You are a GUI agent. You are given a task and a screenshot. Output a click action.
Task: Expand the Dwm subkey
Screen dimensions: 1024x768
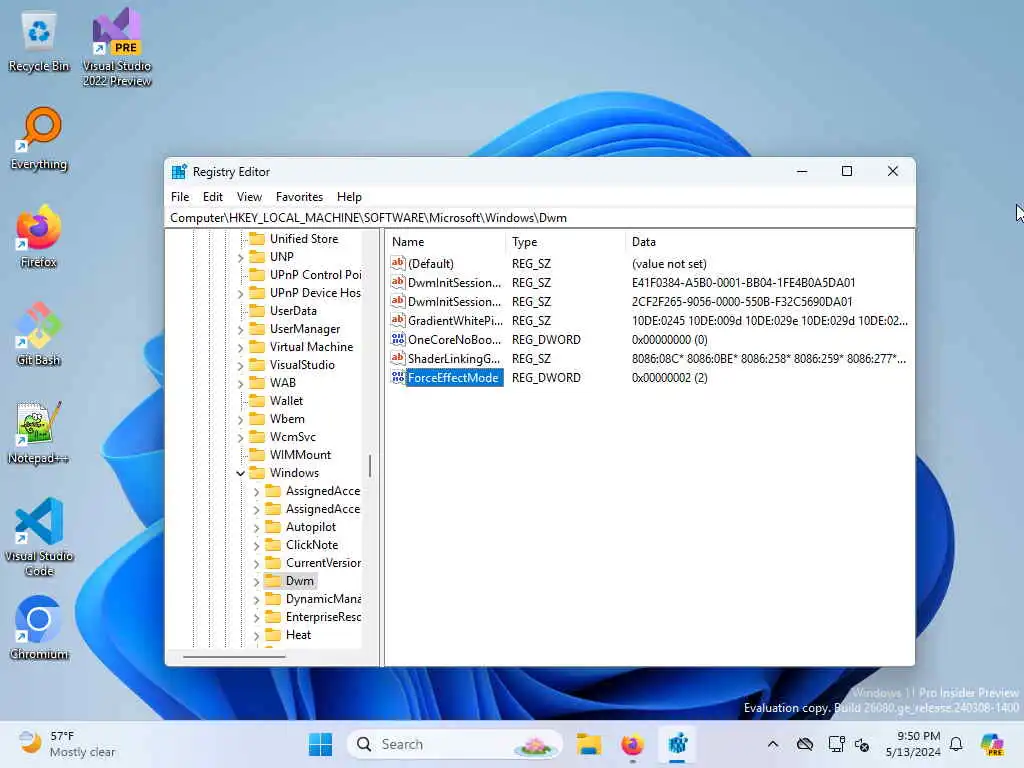point(256,581)
